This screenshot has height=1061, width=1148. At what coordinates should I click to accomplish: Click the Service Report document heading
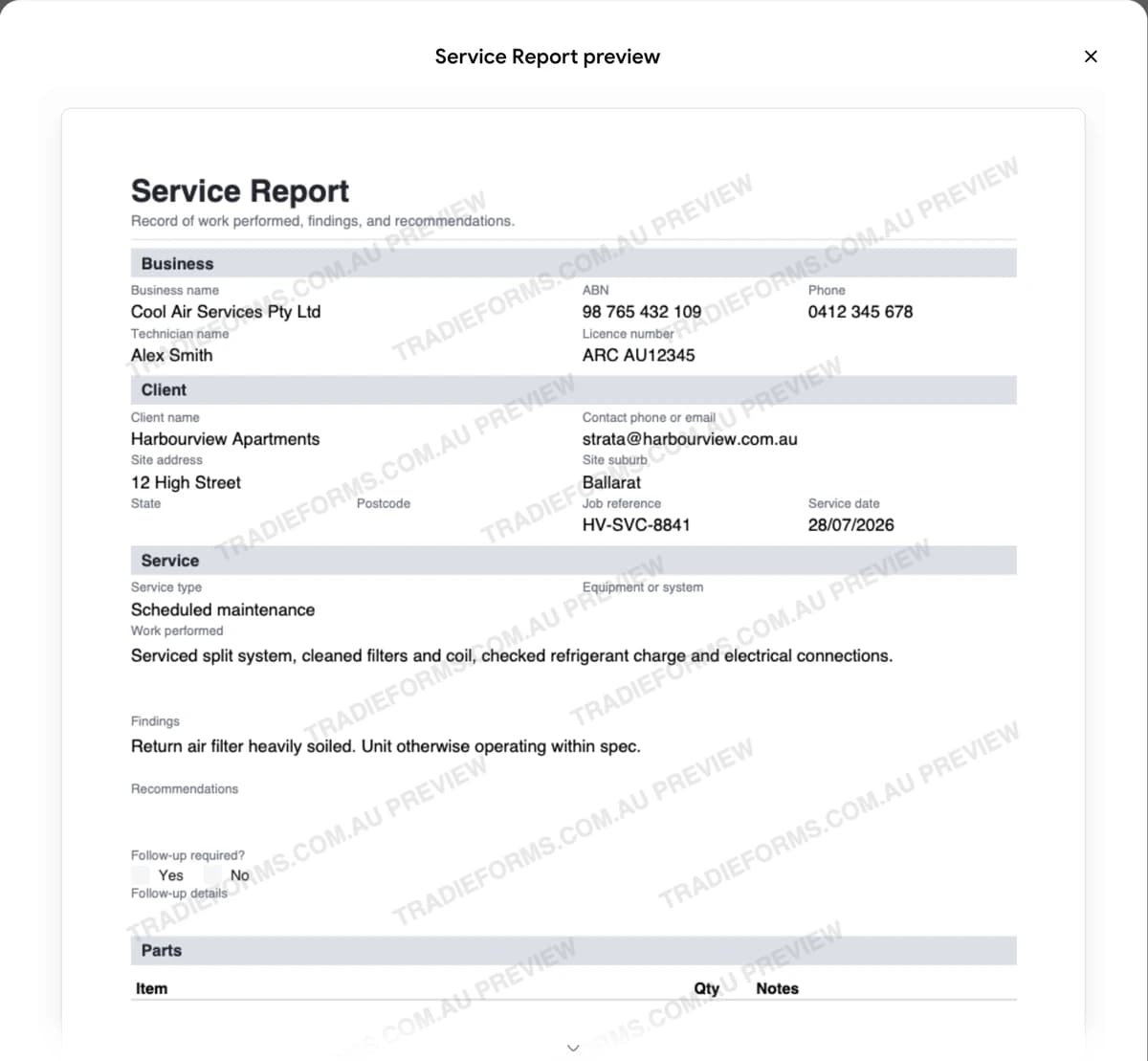pos(240,191)
